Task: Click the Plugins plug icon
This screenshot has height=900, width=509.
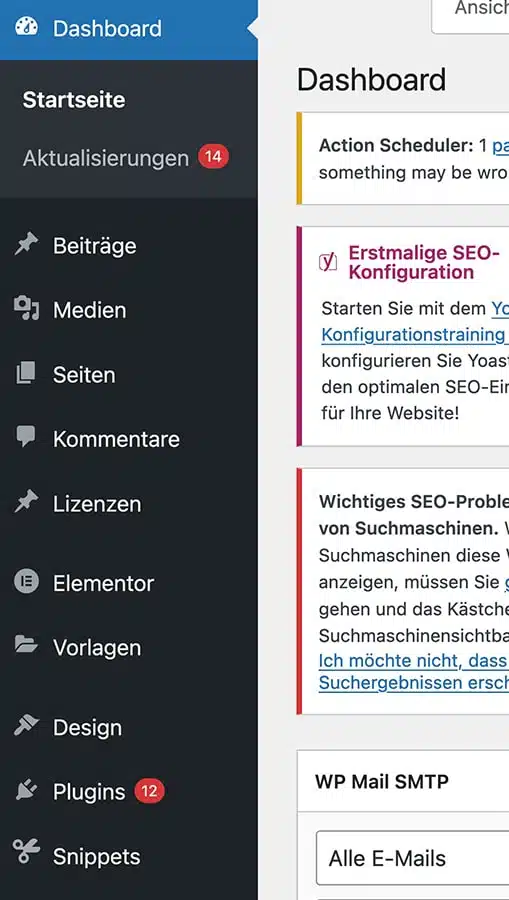Action: point(26,790)
